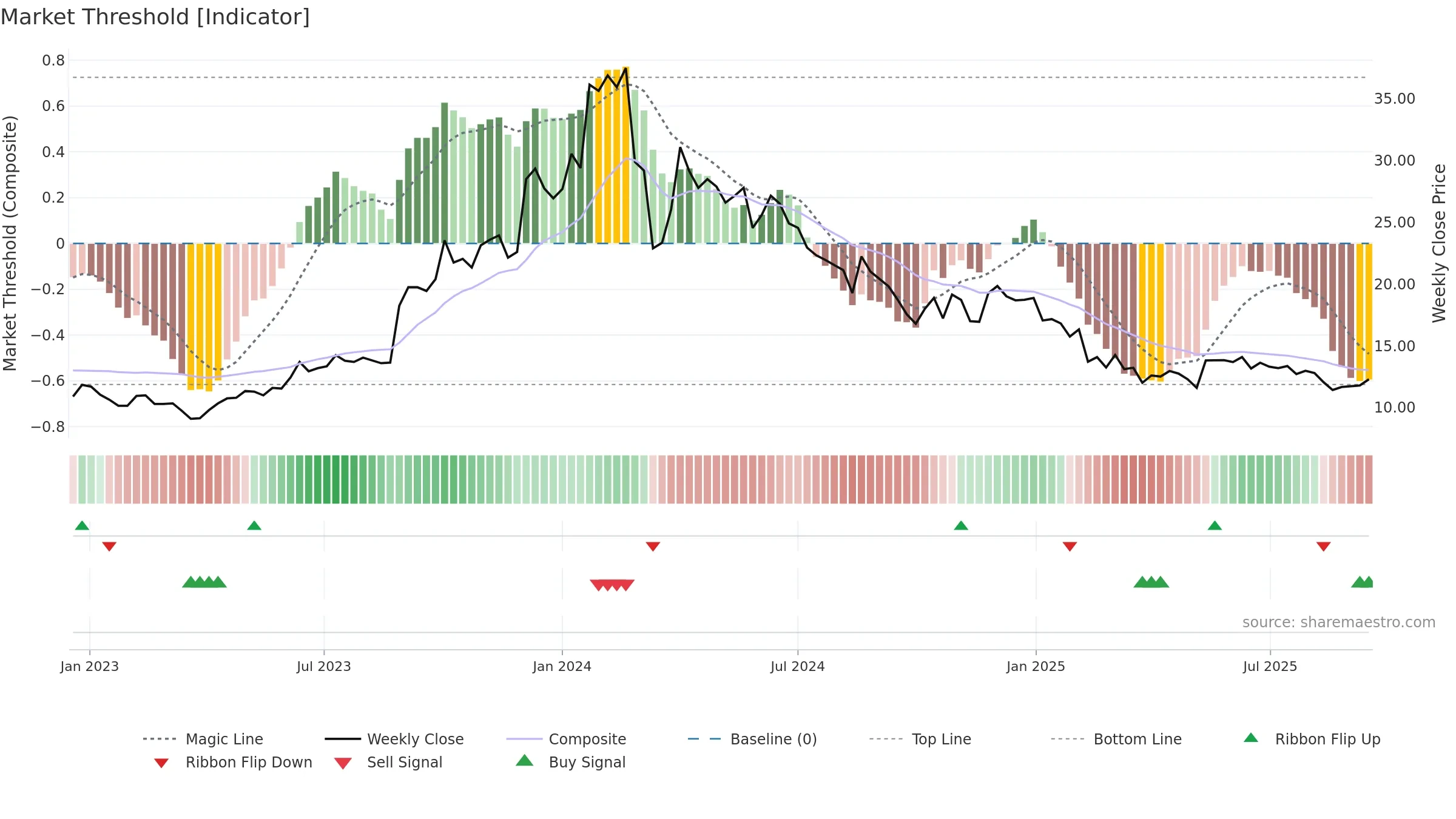Click the source: sharemaestro.com label
Viewport: 1456px width, 819px height.
tap(1339, 622)
